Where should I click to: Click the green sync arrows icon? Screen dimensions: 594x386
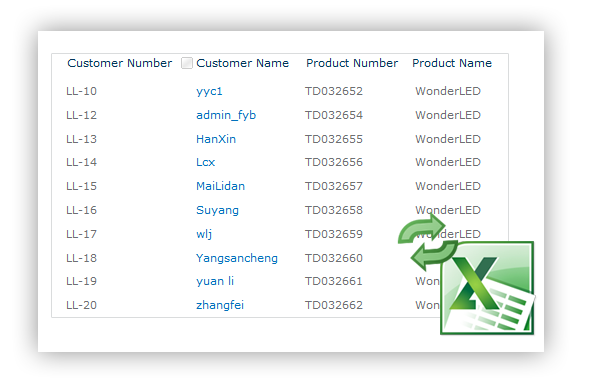coord(427,242)
